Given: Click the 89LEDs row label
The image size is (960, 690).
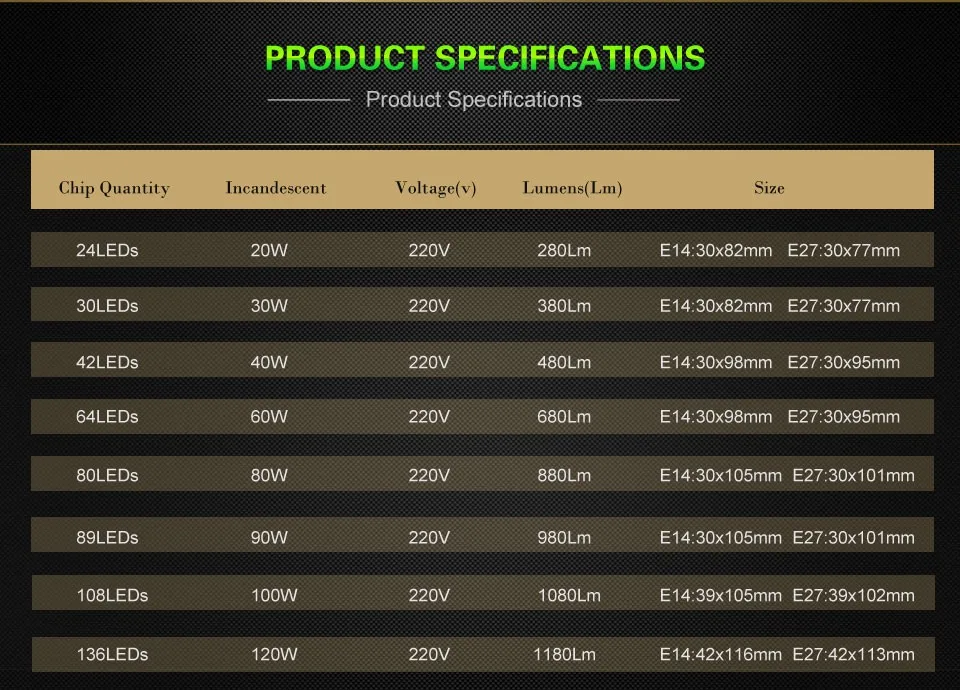Looking at the screenshot, I should click(107, 538).
